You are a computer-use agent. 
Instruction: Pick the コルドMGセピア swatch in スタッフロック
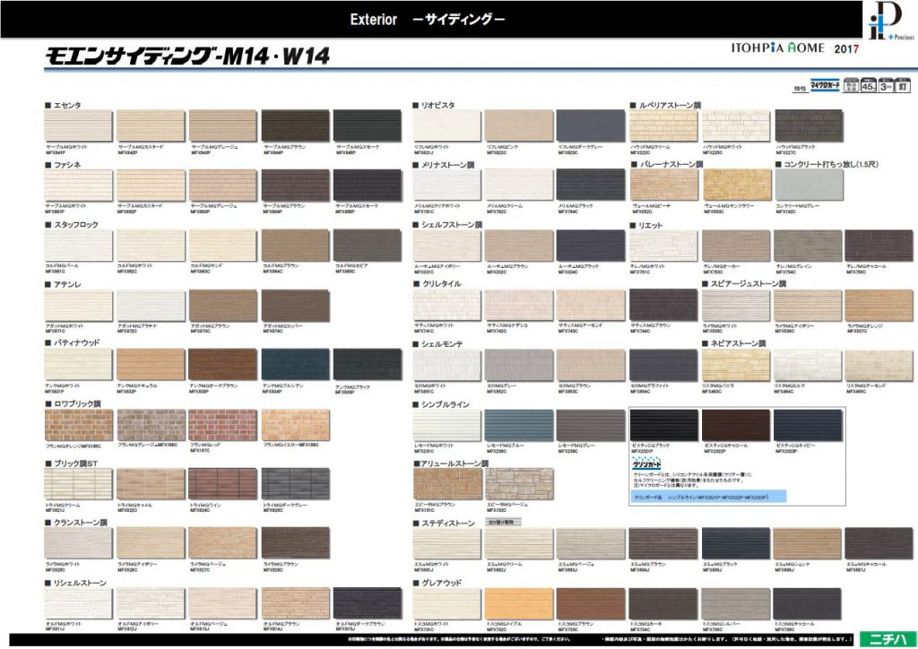pyautogui.click(x=367, y=245)
